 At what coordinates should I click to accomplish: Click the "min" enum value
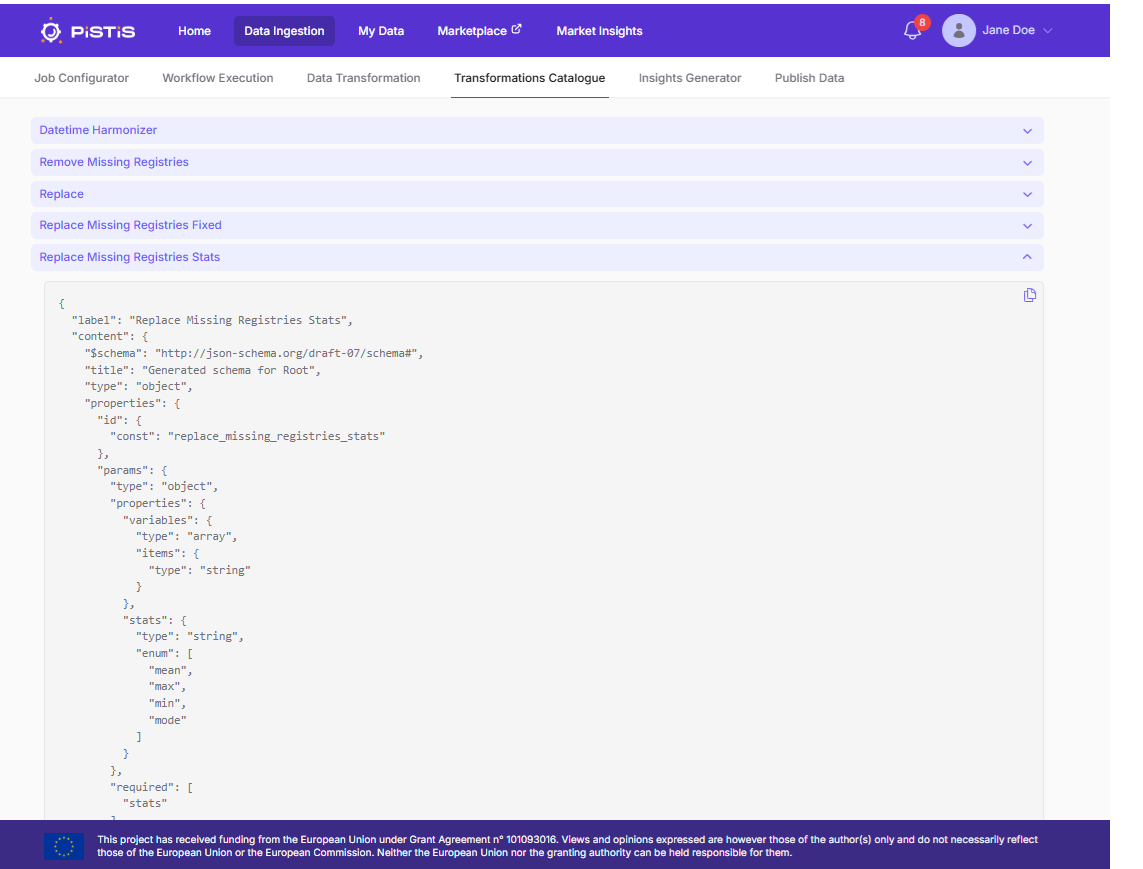coord(168,704)
